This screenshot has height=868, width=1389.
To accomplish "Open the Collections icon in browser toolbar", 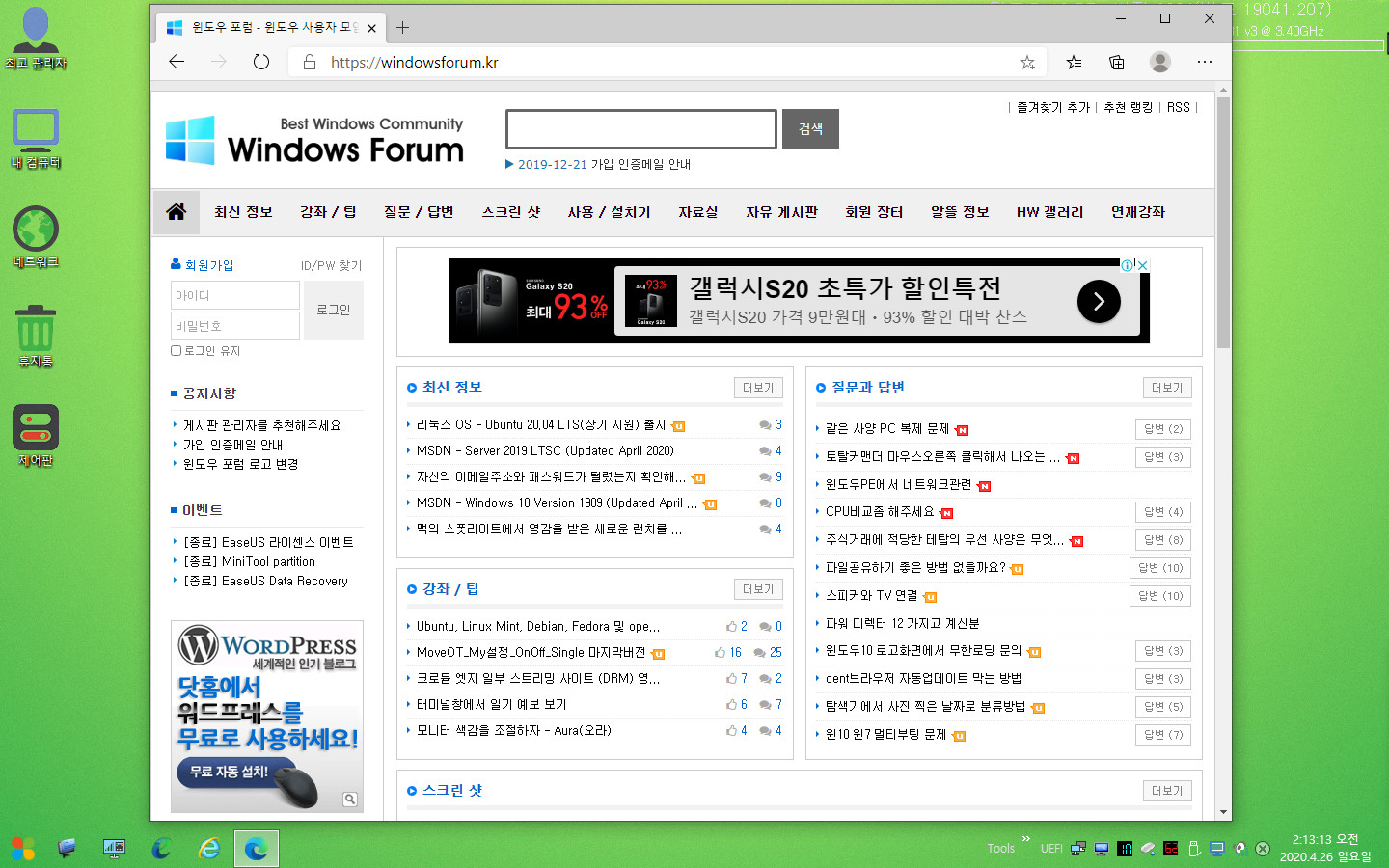I will pos(1116,62).
